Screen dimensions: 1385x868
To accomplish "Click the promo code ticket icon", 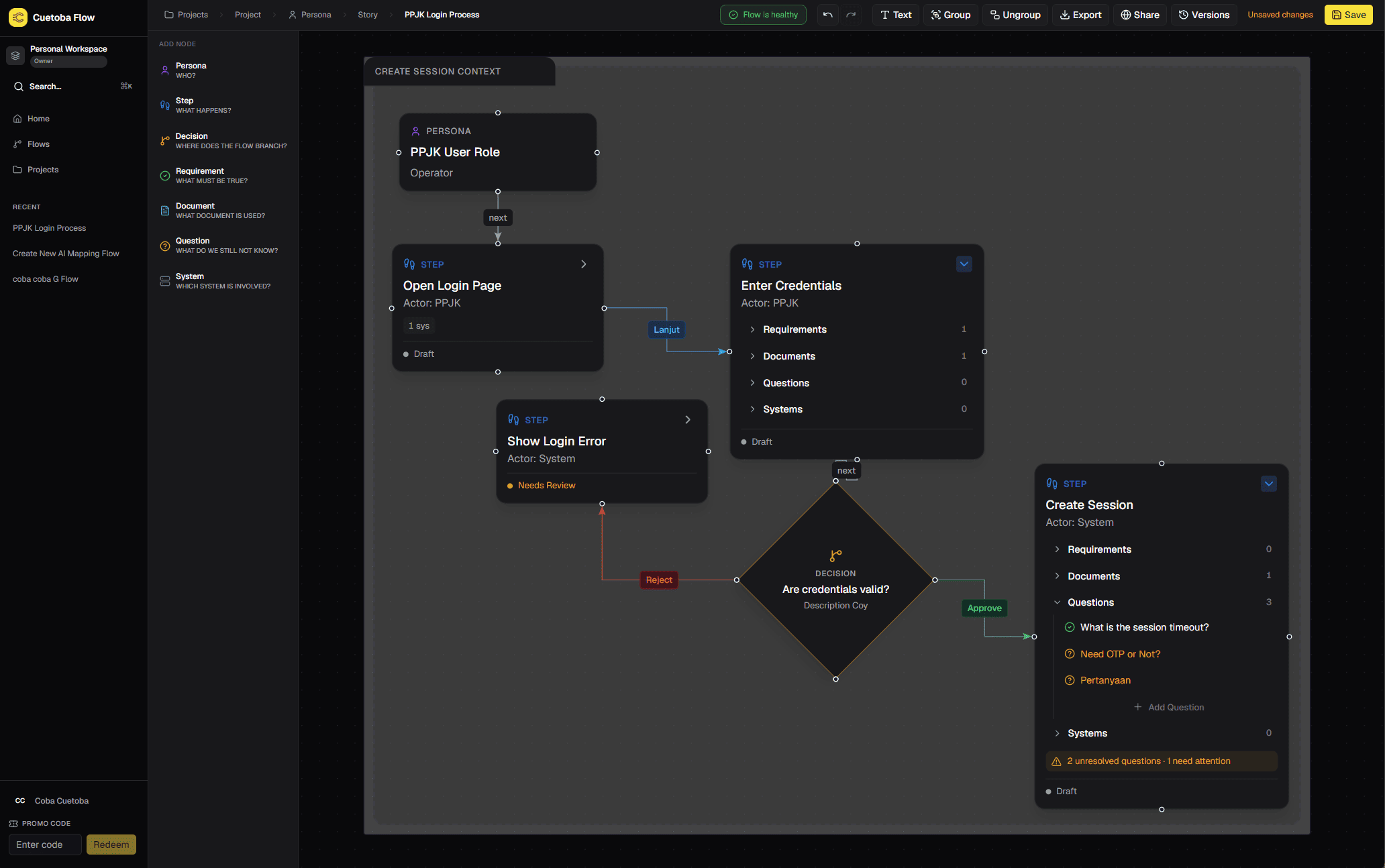I will [x=13, y=824].
